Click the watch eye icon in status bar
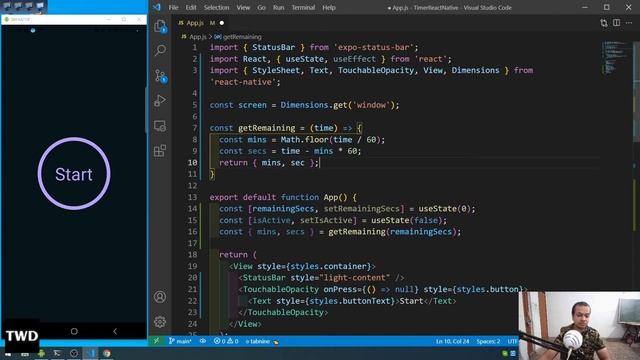 202,341
